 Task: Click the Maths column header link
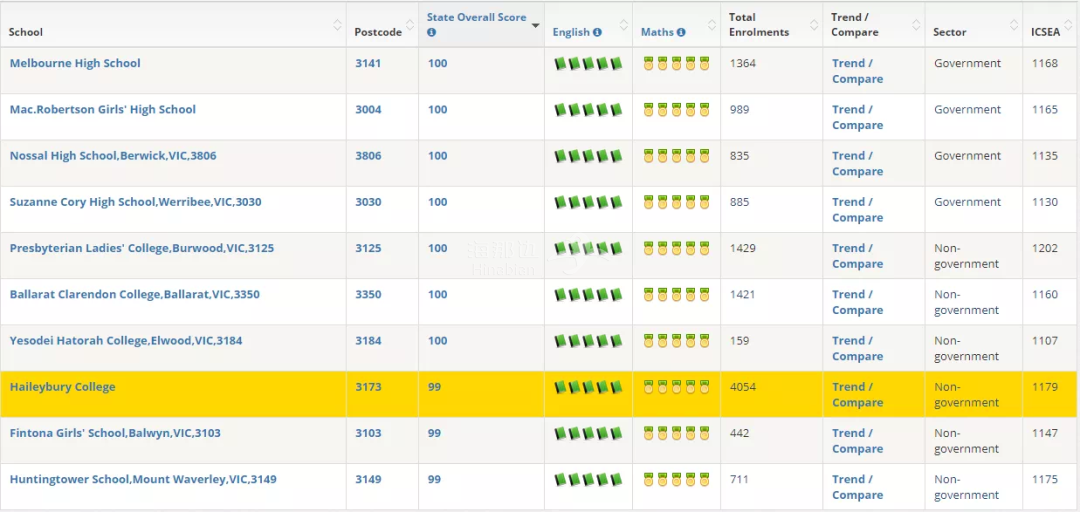click(x=657, y=32)
